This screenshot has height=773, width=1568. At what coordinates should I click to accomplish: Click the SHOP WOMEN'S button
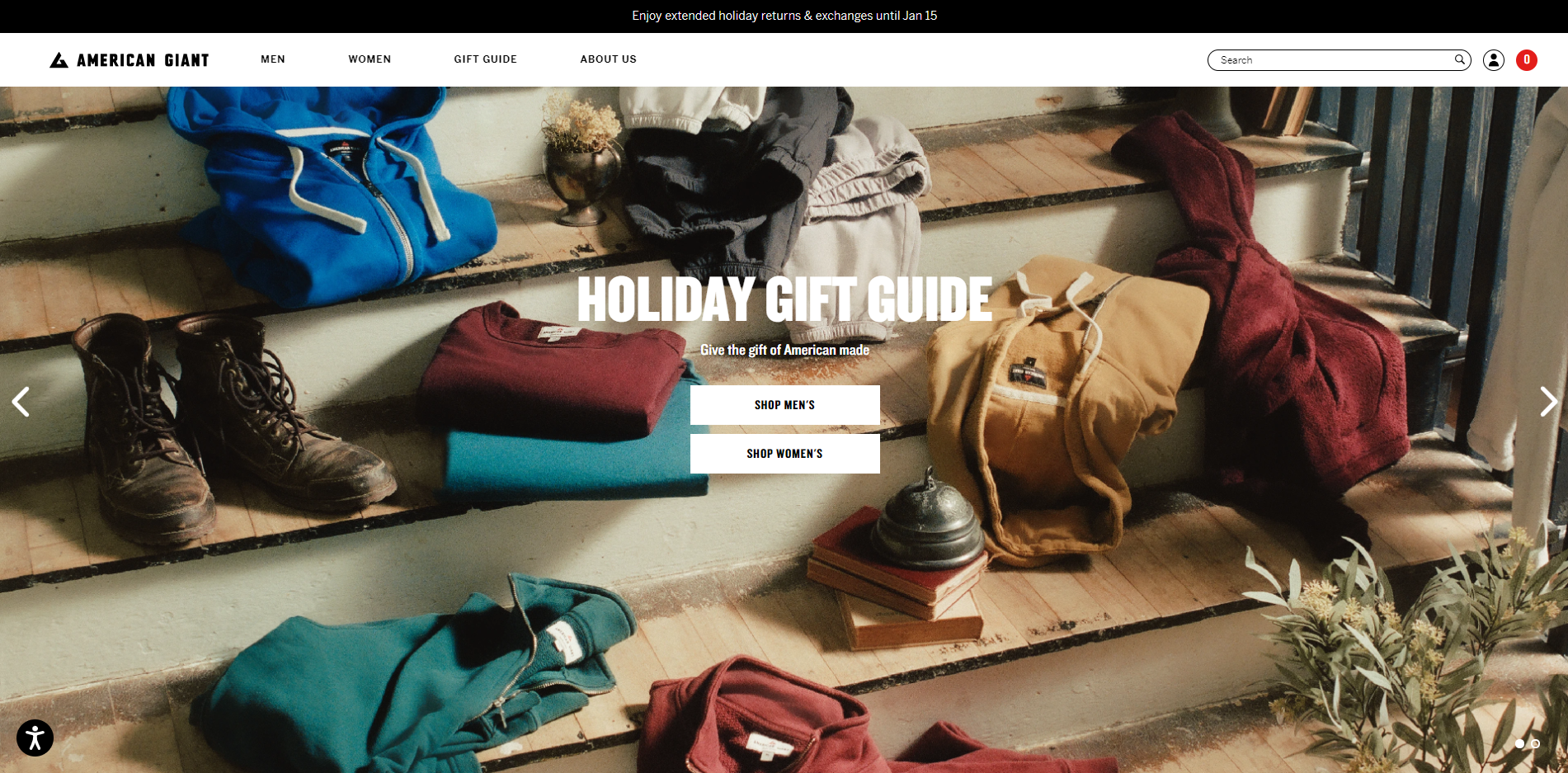(x=784, y=454)
